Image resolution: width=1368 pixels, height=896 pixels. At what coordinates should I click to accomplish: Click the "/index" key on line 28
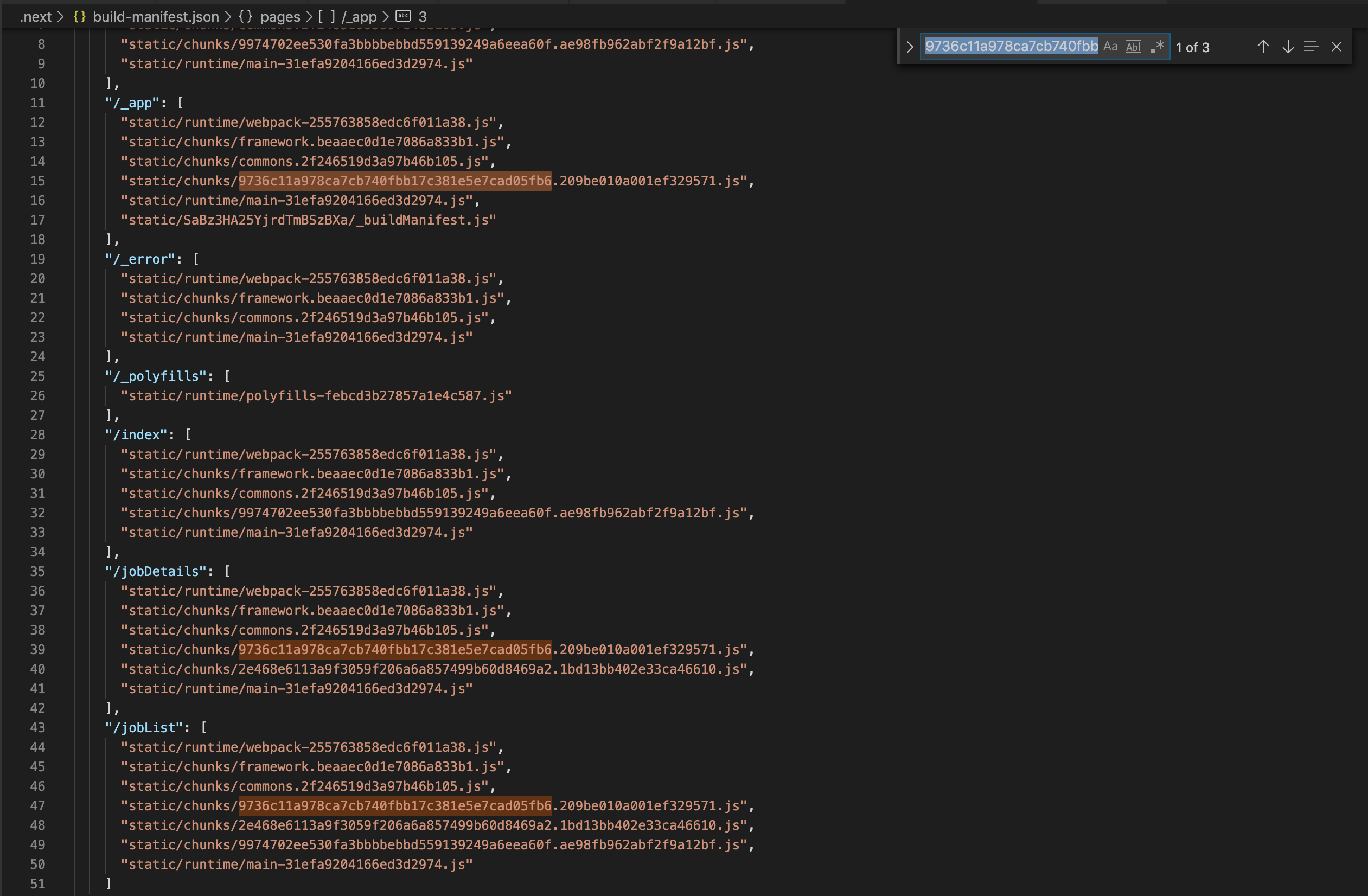pos(136,435)
